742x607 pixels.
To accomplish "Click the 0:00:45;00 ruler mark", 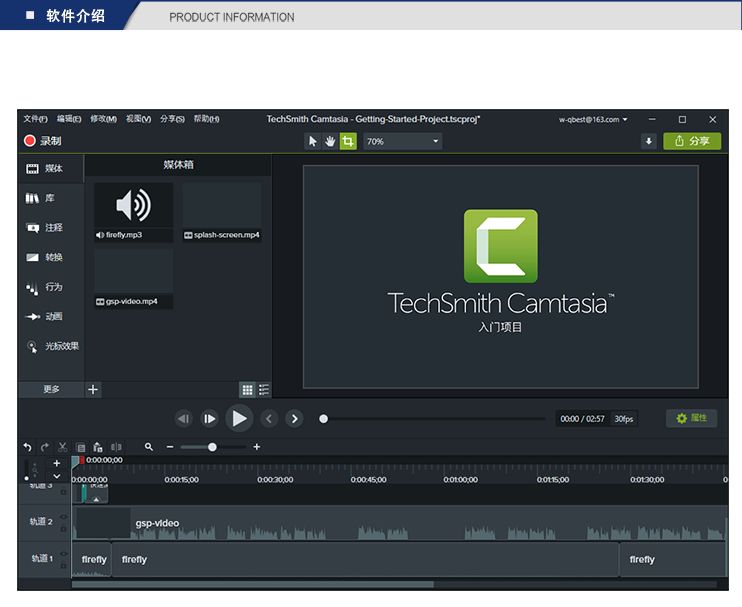I will point(368,480).
